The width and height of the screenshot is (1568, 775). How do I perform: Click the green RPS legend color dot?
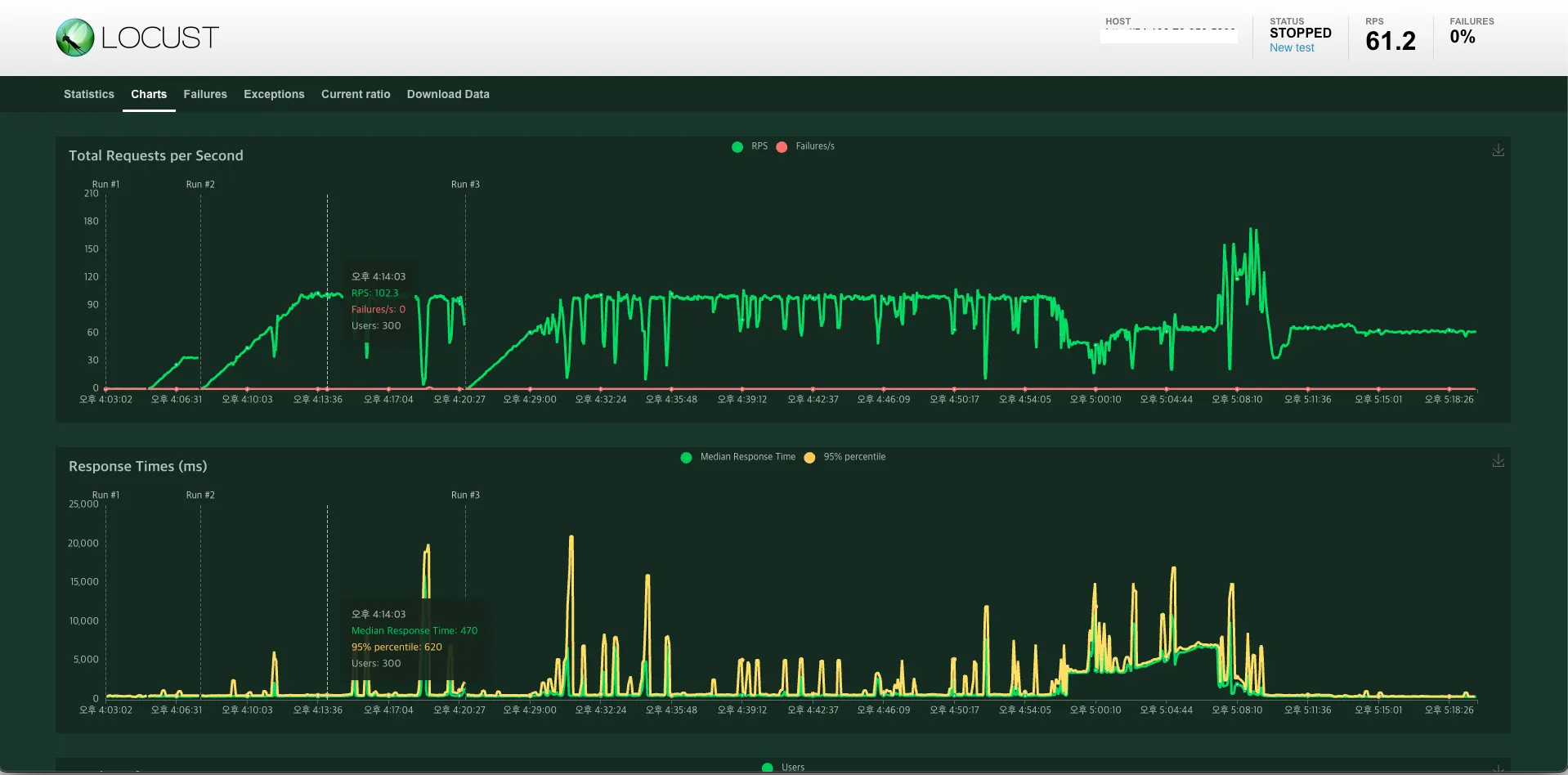coord(737,147)
